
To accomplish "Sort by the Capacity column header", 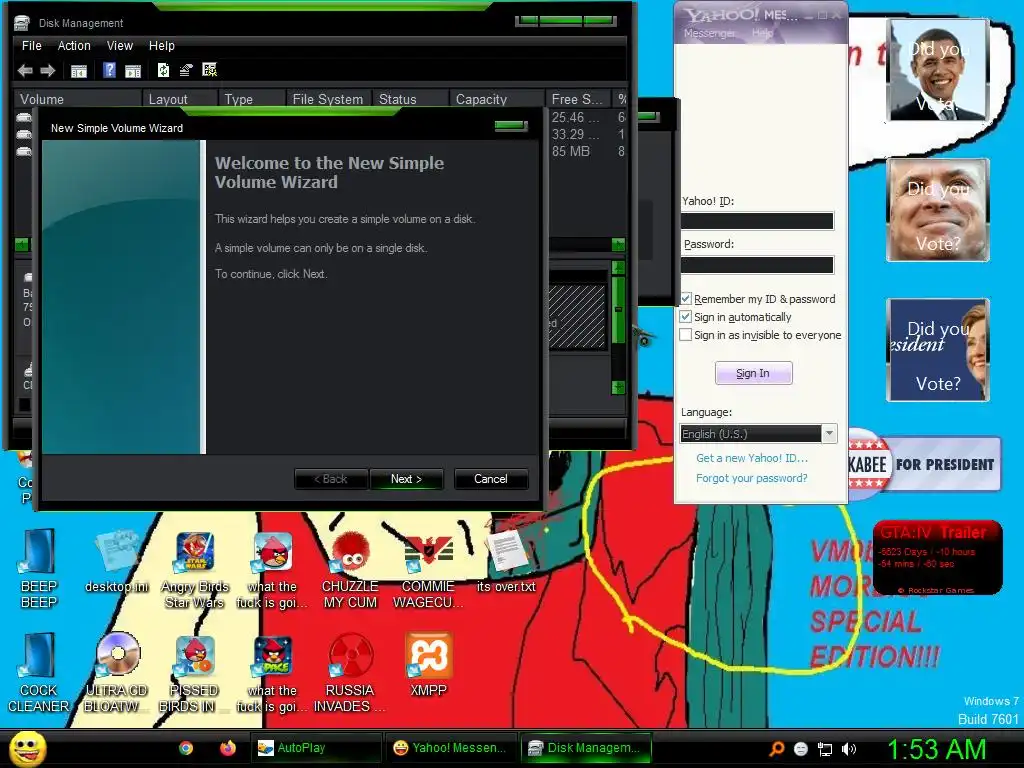I will point(497,99).
